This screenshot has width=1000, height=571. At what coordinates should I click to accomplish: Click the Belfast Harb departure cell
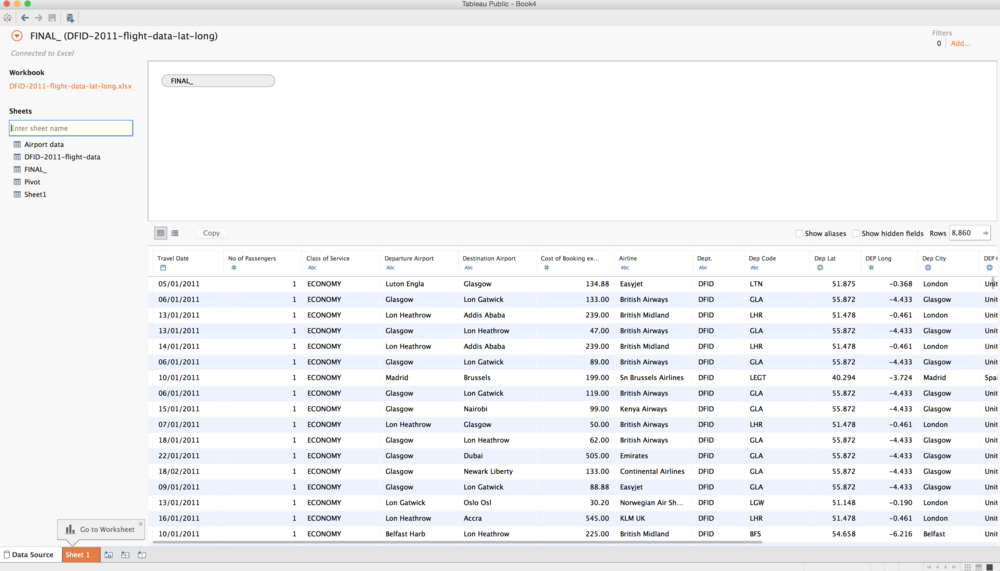click(405, 534)
